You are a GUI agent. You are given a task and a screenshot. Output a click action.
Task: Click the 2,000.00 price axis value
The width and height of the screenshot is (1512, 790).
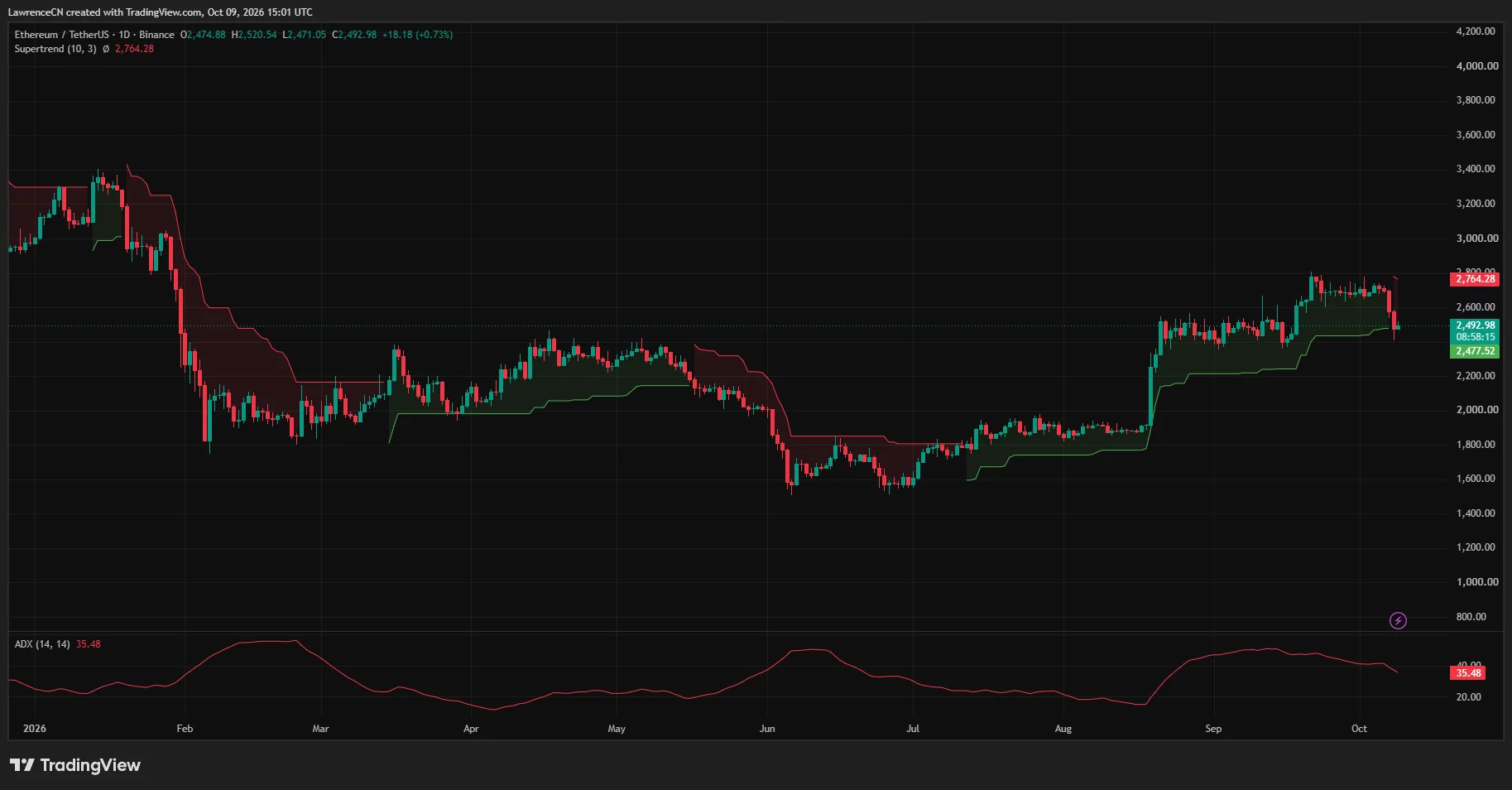(1477, 410)
